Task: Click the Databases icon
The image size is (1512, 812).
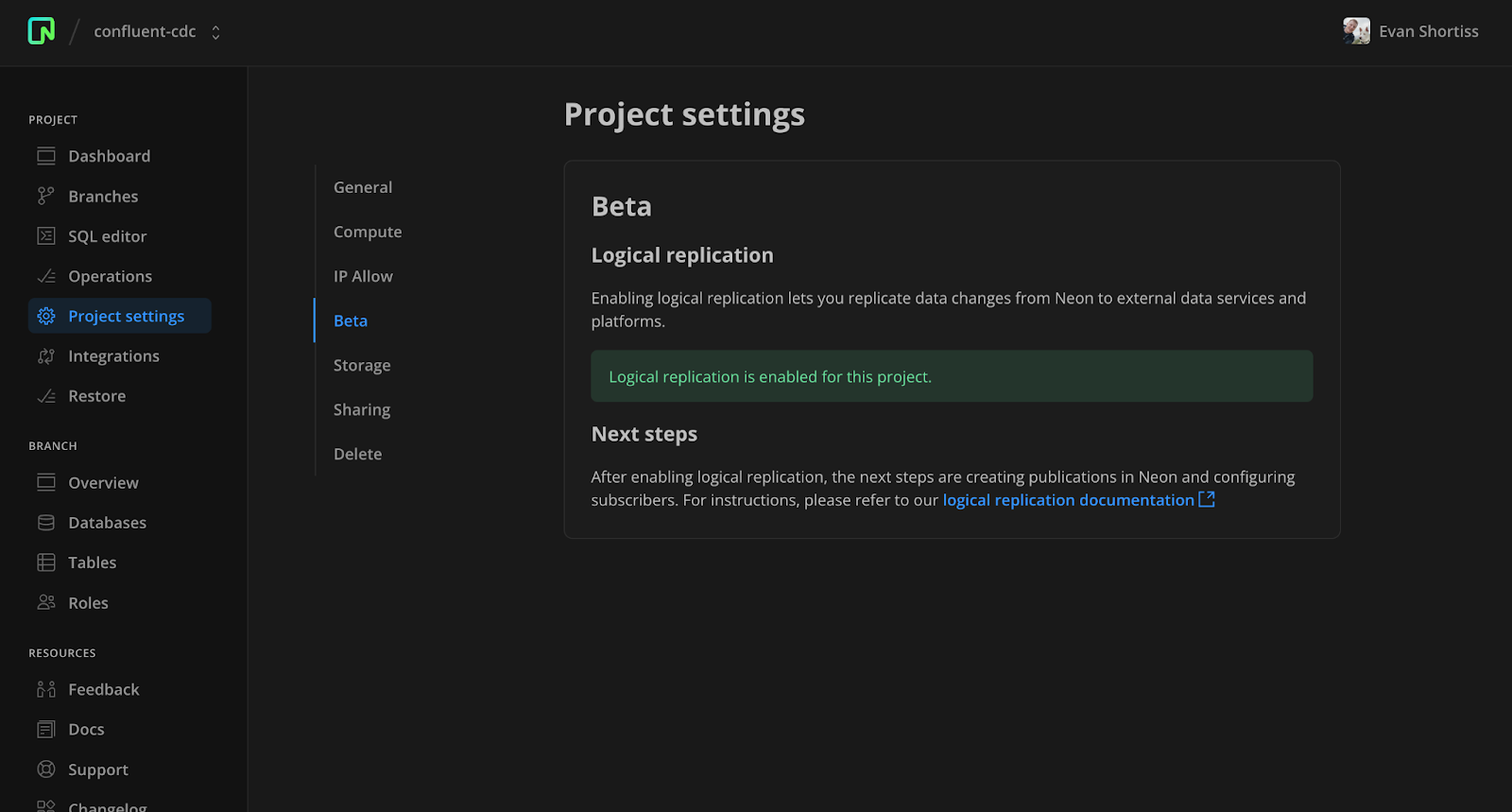Action: point(46,522)
